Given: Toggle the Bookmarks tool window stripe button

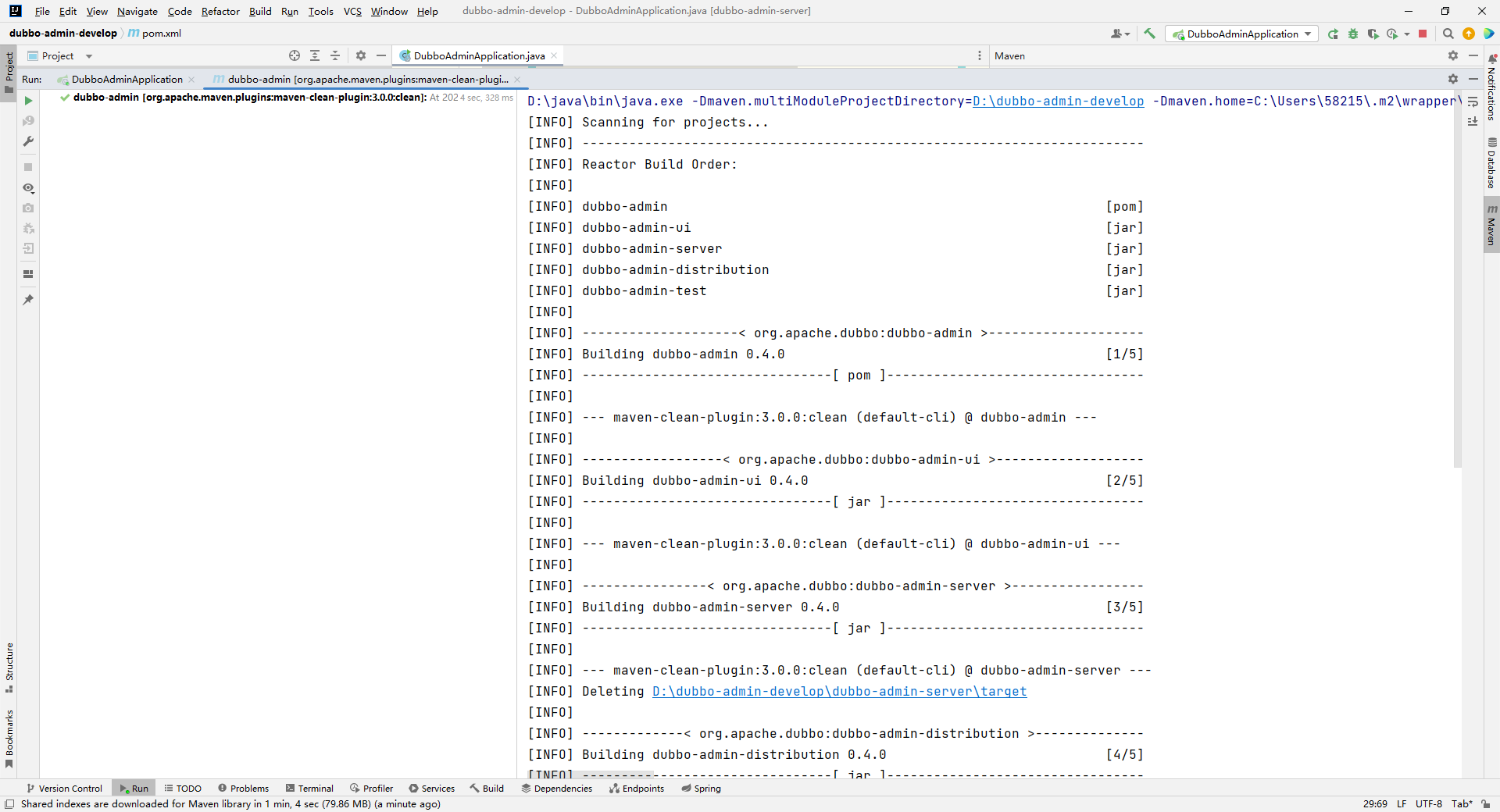Looking at the screenshot, I should (9, 739).
